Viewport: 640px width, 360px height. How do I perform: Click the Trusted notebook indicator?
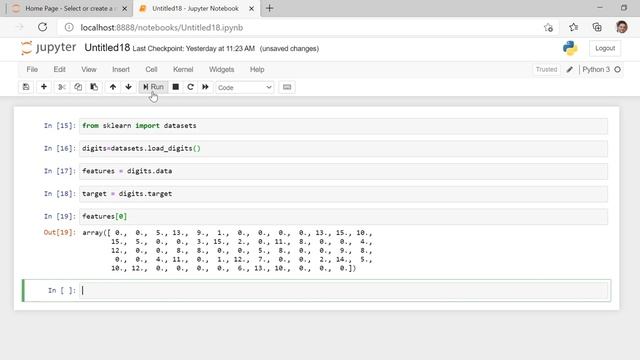pyautogui.click(x=547, y=69)
